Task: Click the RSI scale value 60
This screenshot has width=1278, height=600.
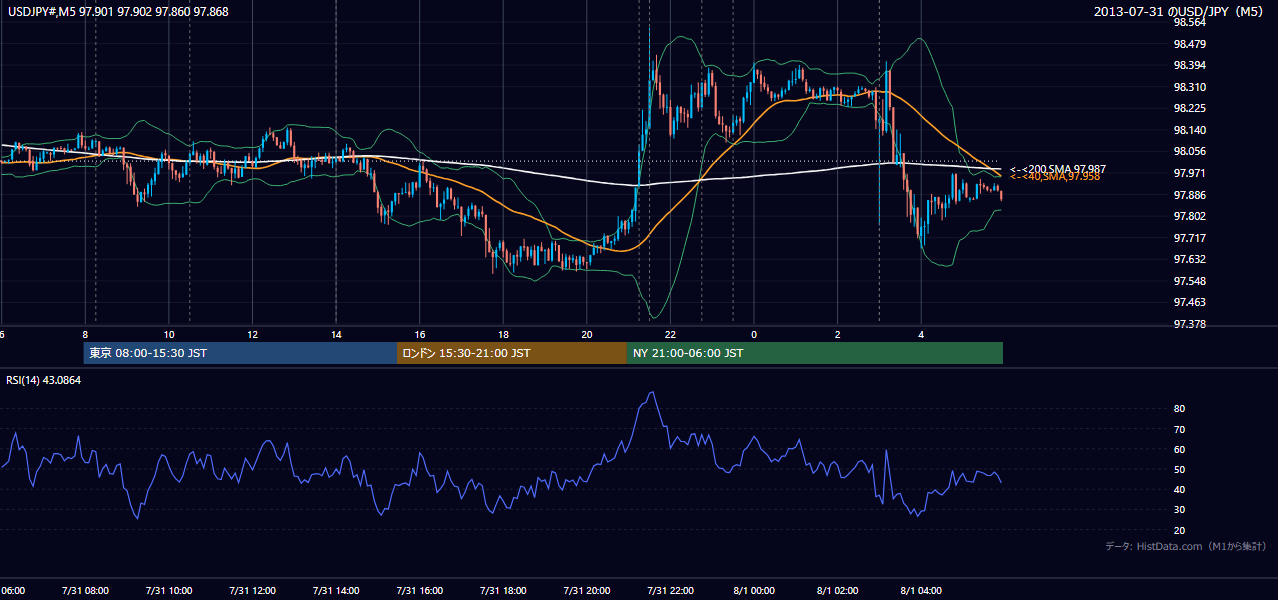Action: click(1179, 449)
